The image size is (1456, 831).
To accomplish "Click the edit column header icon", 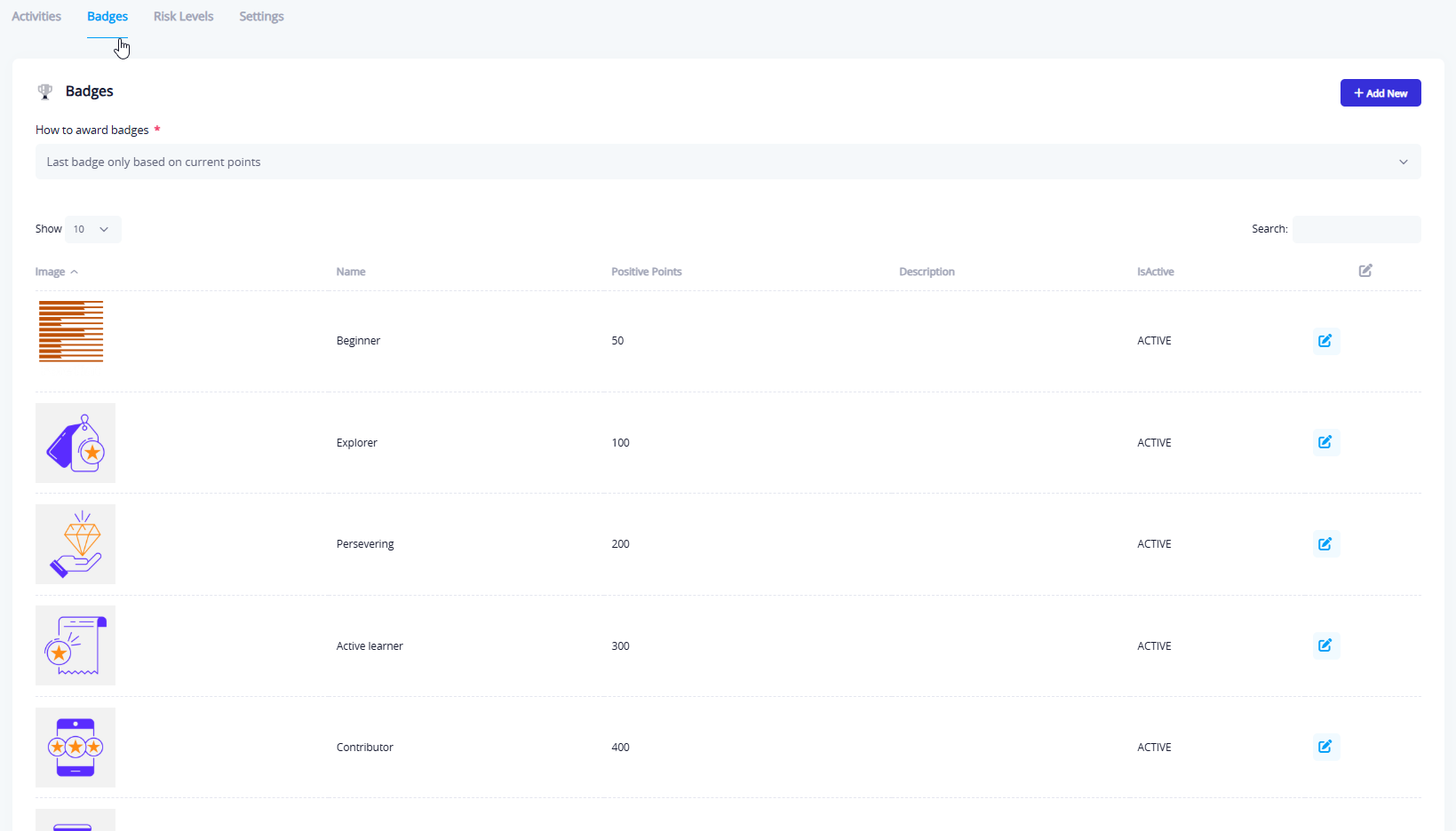I will click(x=1365, y=271).
